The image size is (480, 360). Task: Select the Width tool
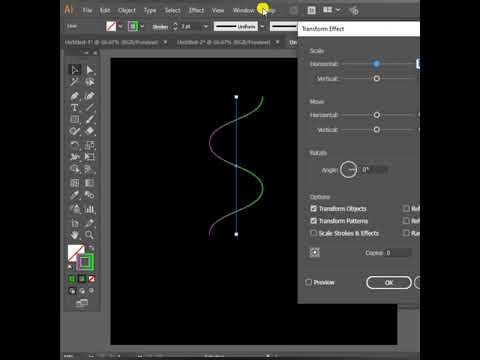[x=75, y=157]
